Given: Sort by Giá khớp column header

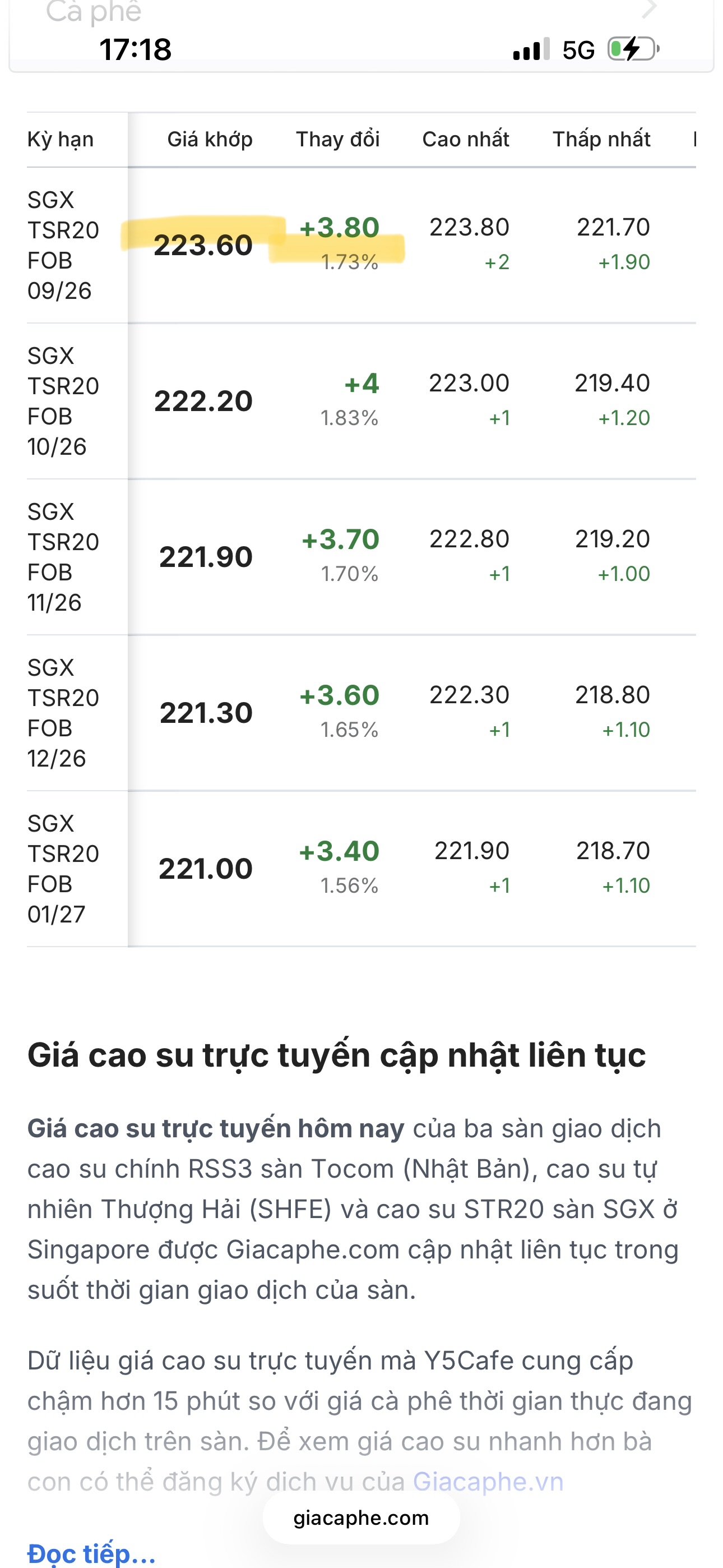Looking at the screenshot, I should [x=210, y=140].
